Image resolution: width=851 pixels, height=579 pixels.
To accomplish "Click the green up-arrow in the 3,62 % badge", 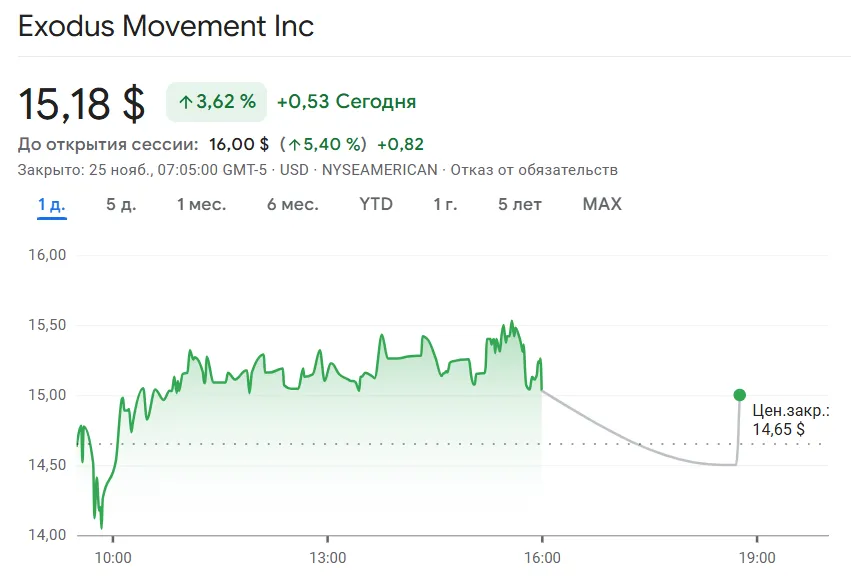I will pyautogui.click(x=185, y=102).
